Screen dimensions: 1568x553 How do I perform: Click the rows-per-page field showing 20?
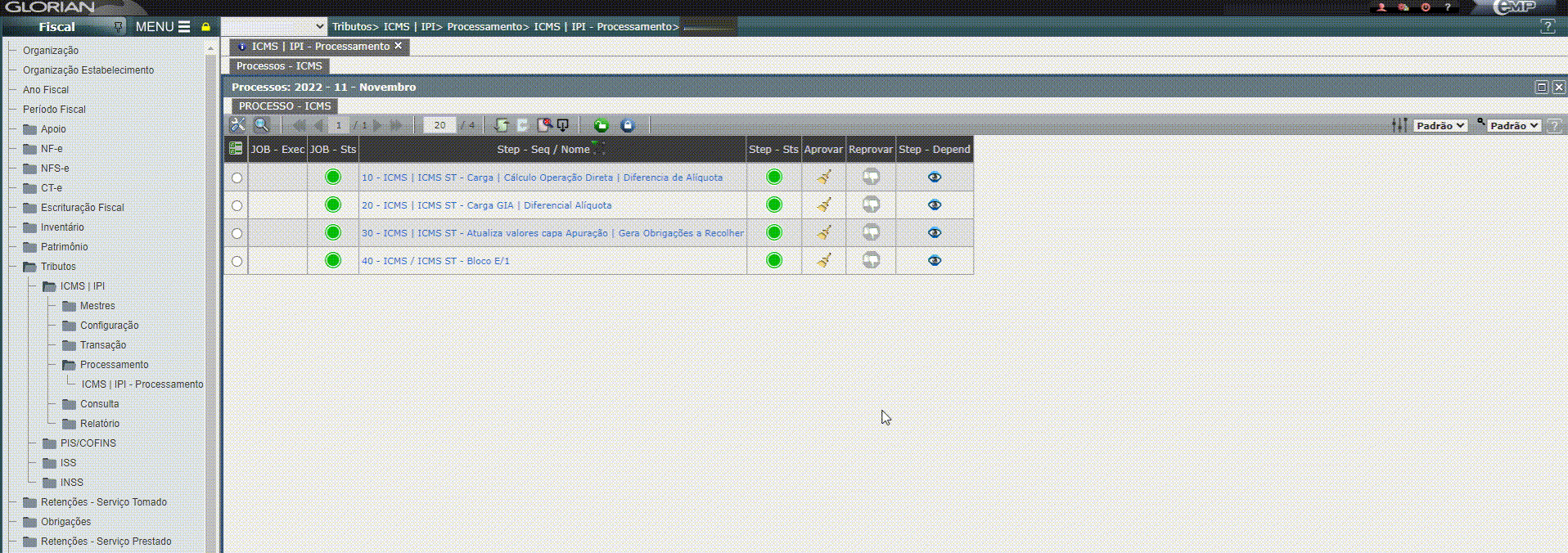click(440, 125)
